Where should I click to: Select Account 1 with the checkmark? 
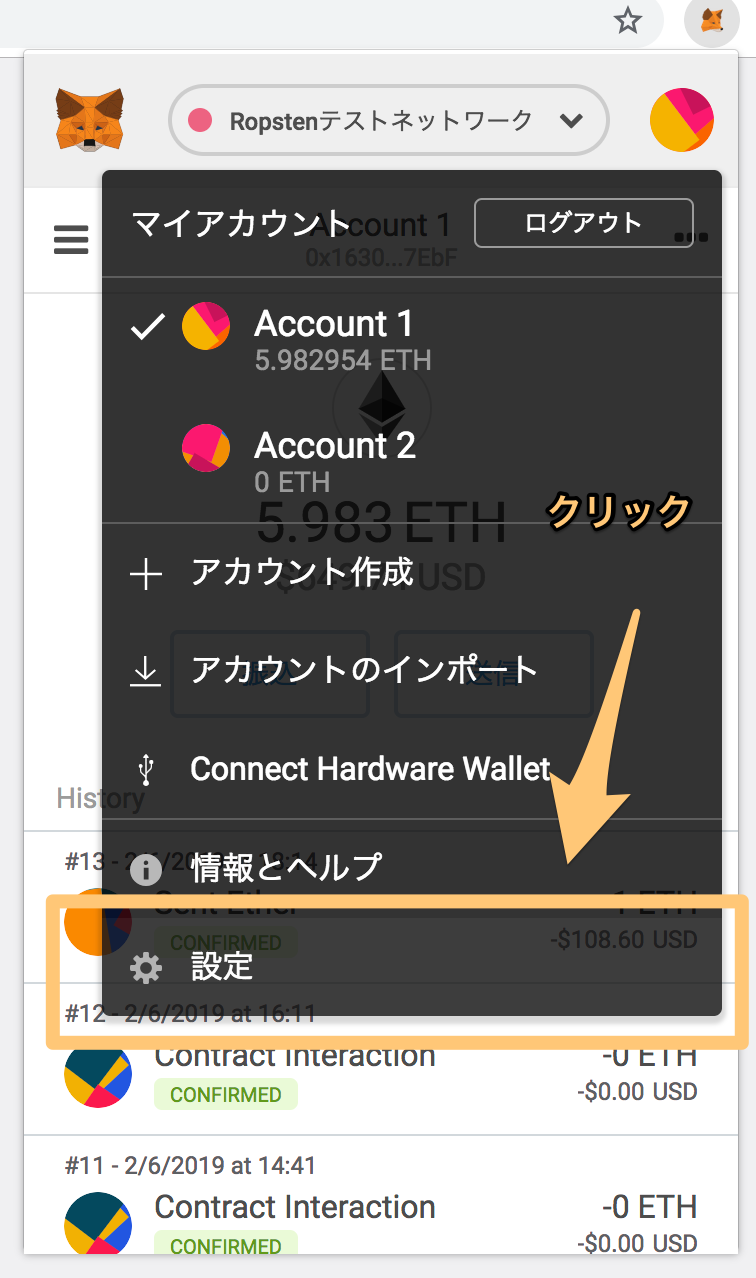411,340
